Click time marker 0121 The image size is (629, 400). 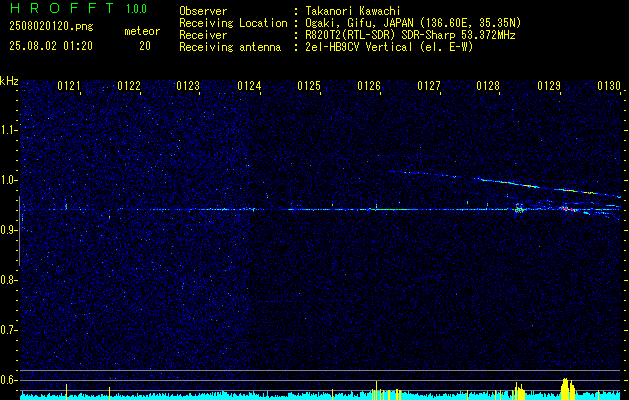click(69, 86)
